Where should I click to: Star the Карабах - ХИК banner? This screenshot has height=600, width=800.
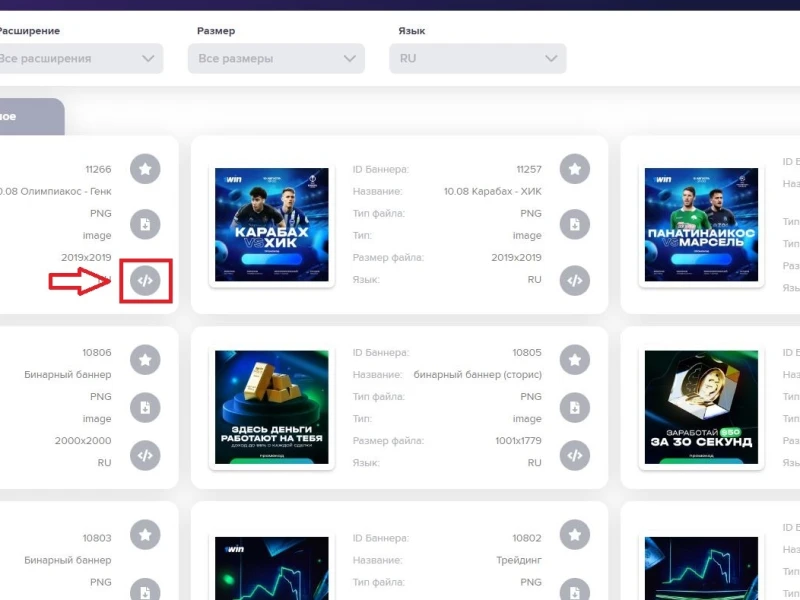pos(574,169)
